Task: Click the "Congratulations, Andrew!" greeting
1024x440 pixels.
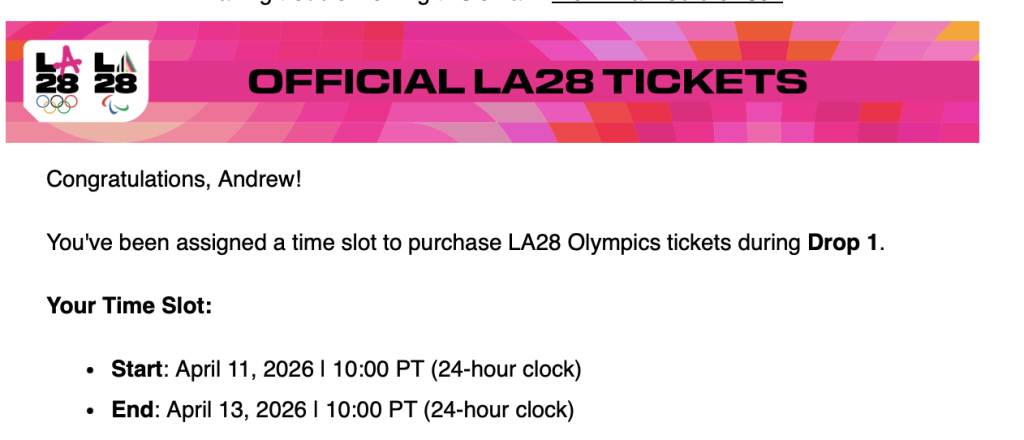Action: [174, 180]
